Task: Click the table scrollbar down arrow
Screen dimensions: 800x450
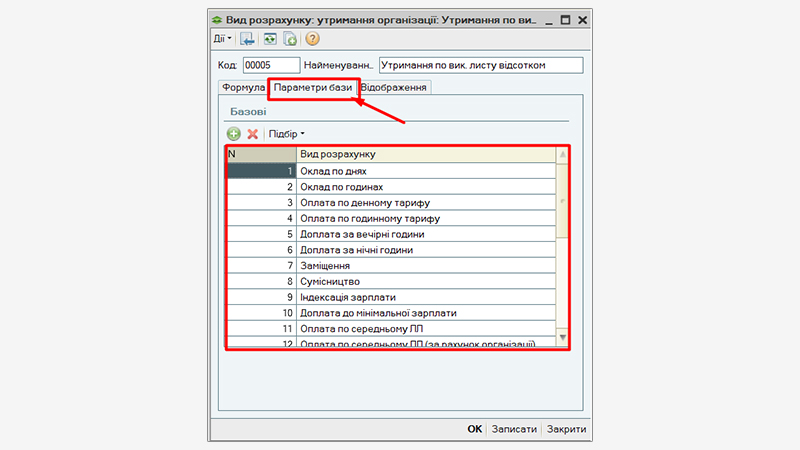Action: point(562,338)
